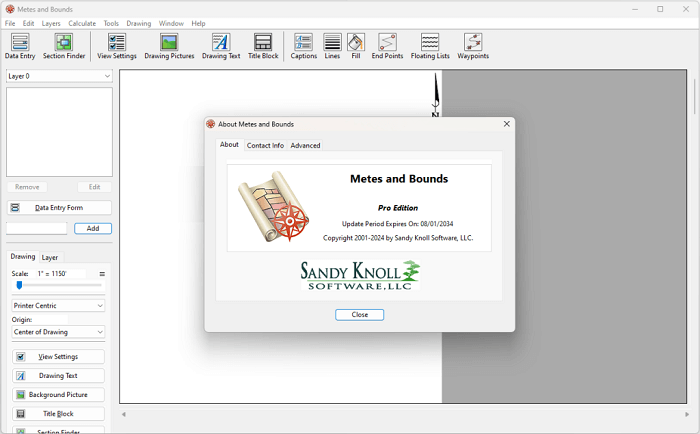Click the Sandy Knoll Software logo
The width and height of the screenshot is (700, 434).
tap(360, 275)
